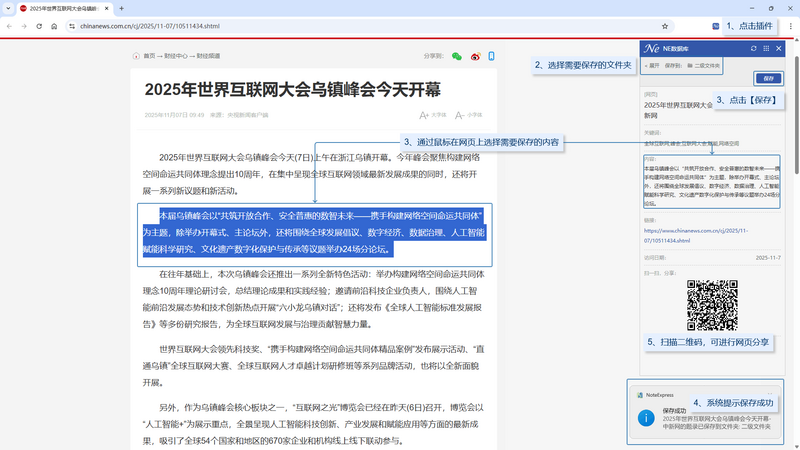Close the chinanews browser tab
This screenshot has height=450, width=800.
tap(107, 9)
